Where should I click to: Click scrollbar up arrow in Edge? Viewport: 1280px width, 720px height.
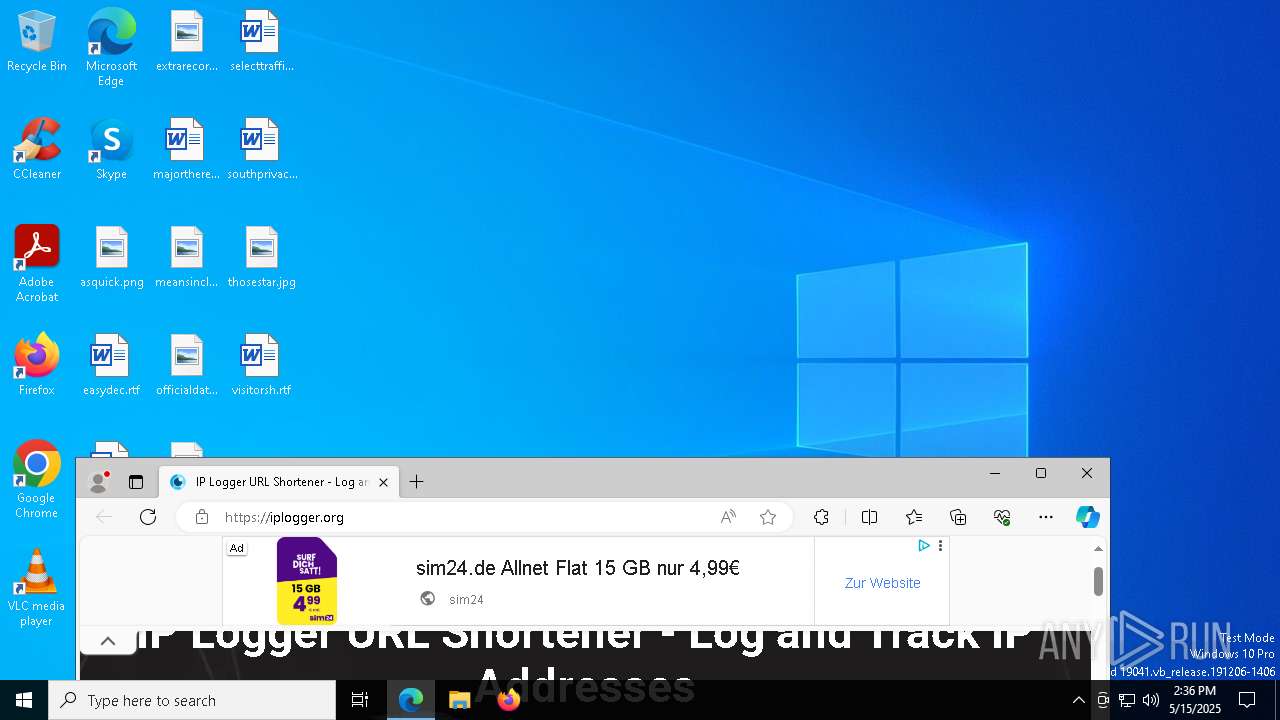(1098, 548)
